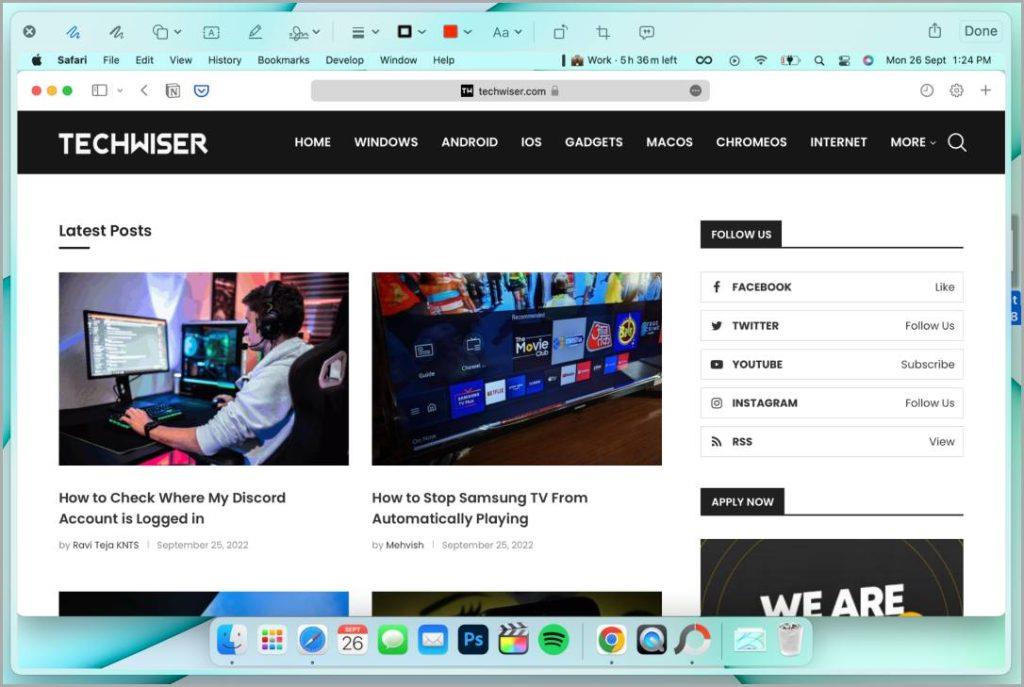Viewport: 1024px width, 687px height.
Task: Open 'How to Stop Samsung TV' headline
Action: point(480,508)
